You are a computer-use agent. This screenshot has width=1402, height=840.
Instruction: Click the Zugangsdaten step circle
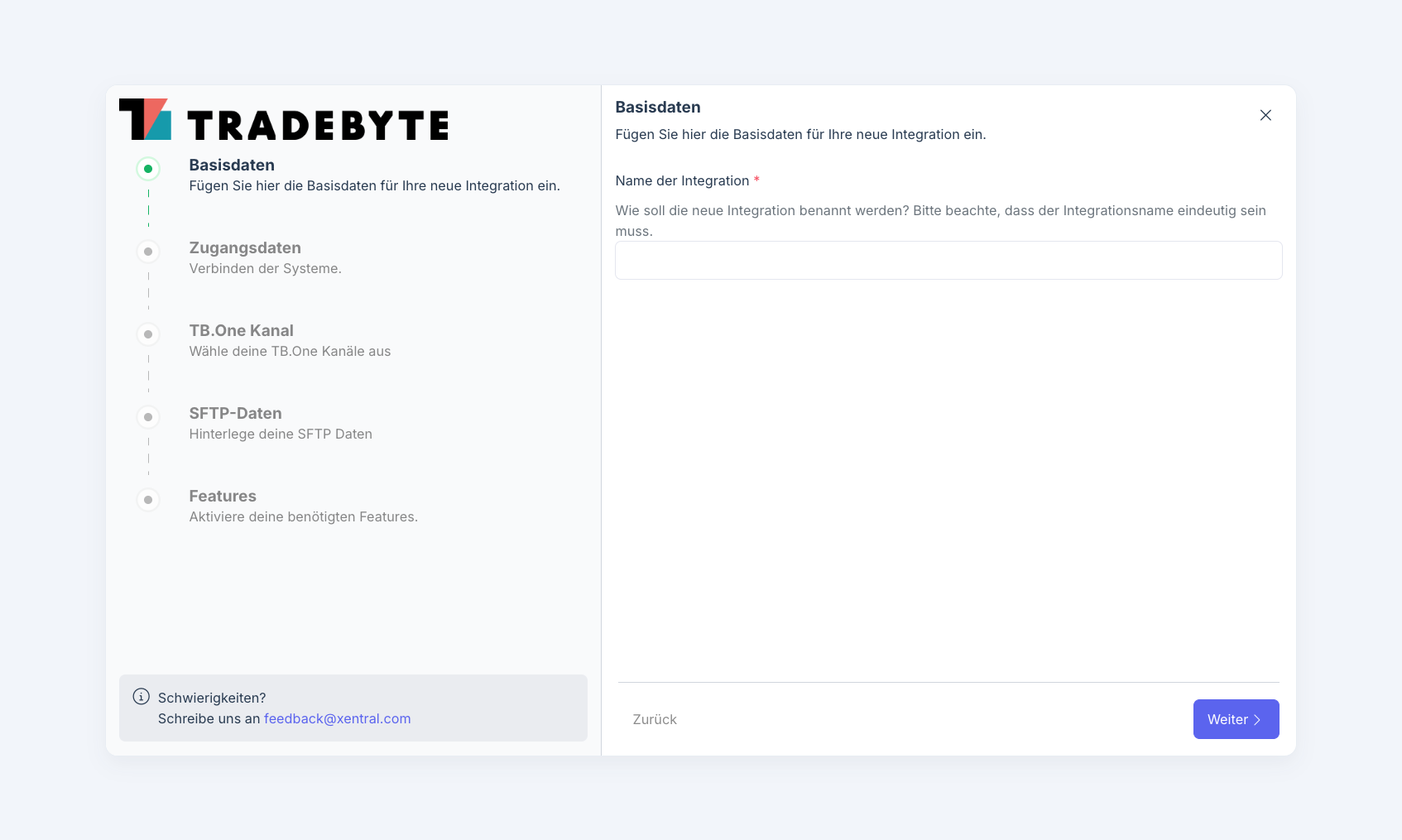(x=148, y=252)
